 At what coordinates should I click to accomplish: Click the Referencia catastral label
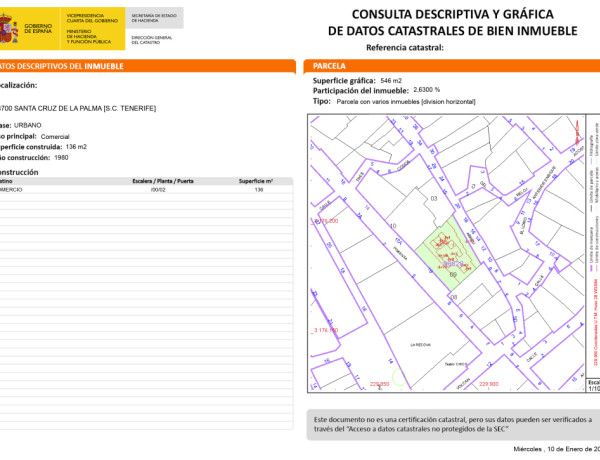[x=404, y=48]
